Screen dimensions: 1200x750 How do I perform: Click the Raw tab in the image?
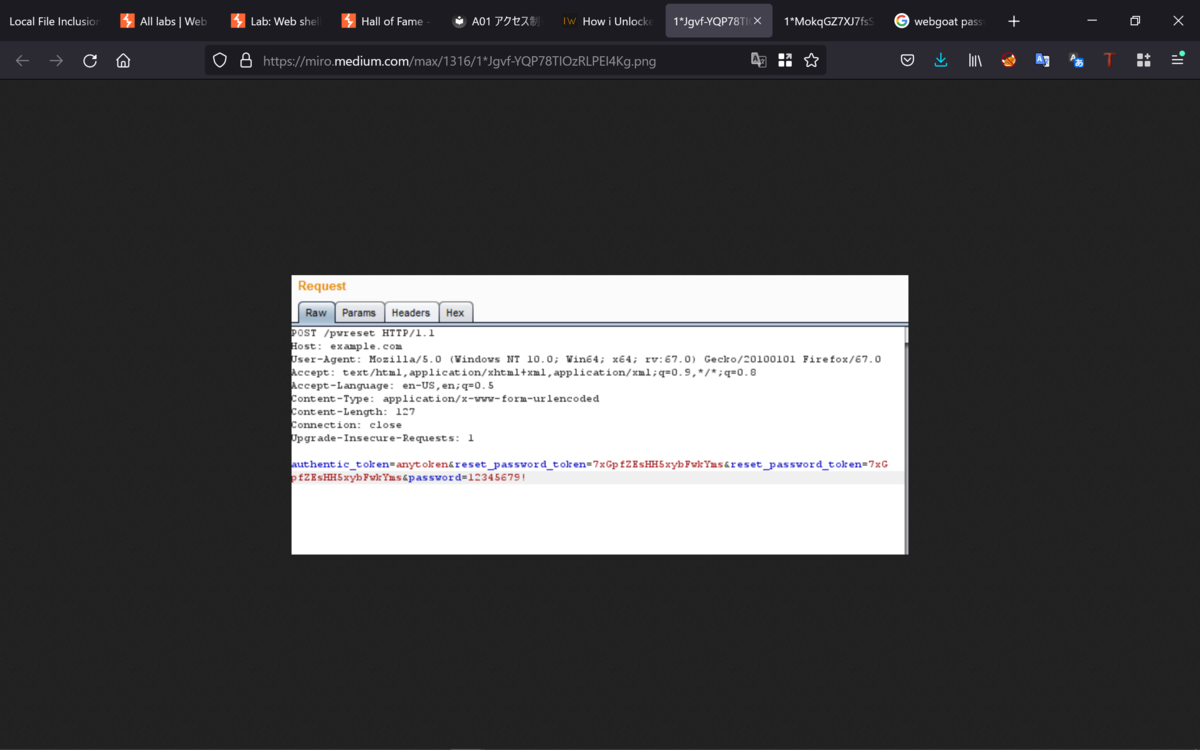[316, 312]
